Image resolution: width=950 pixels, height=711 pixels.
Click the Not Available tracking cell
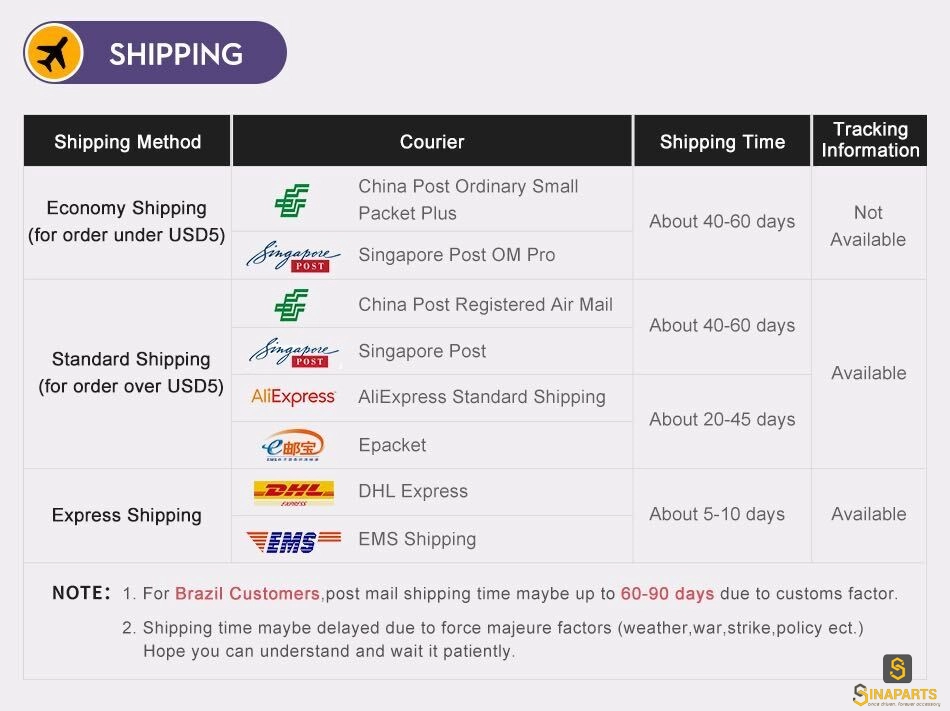coord(869,225)
